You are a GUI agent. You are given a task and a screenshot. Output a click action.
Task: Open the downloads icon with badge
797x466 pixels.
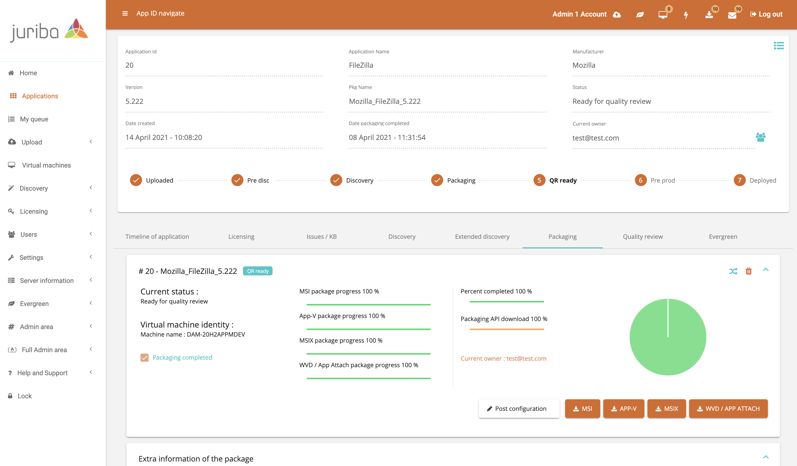pyautogui.click(x=709, y=15)
